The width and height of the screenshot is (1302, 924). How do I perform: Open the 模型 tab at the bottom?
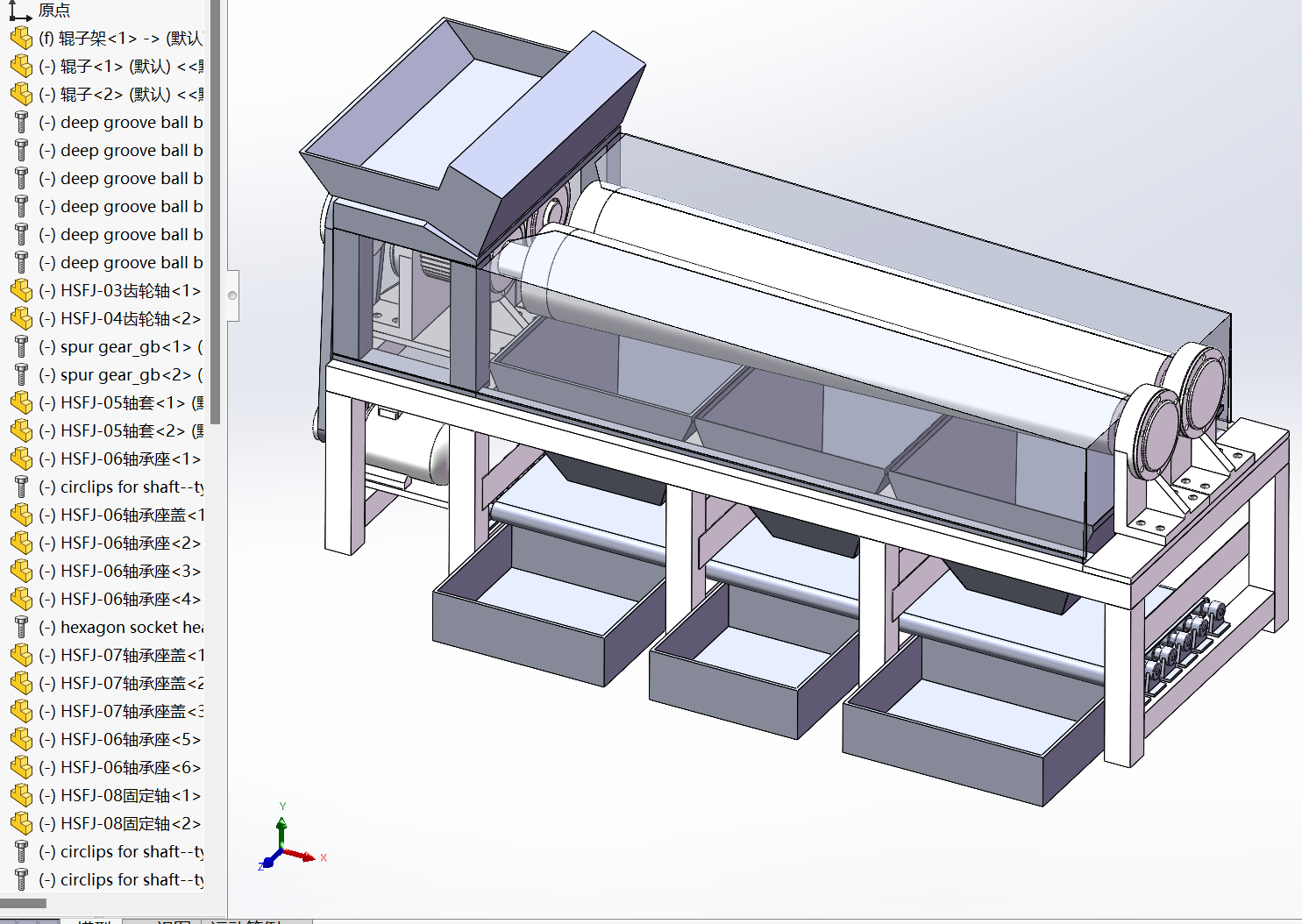[x=93, y=920]
